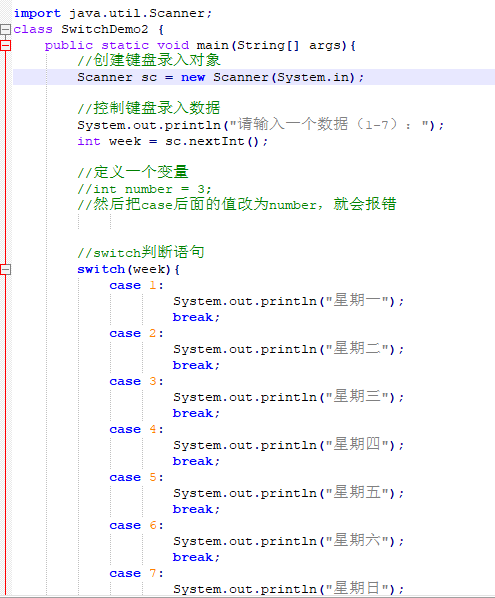The width and height of the screenshot is (495, 598).
Task: Click the 'case 7:' label
Action: pyautogui.click(x=137, y=574)
